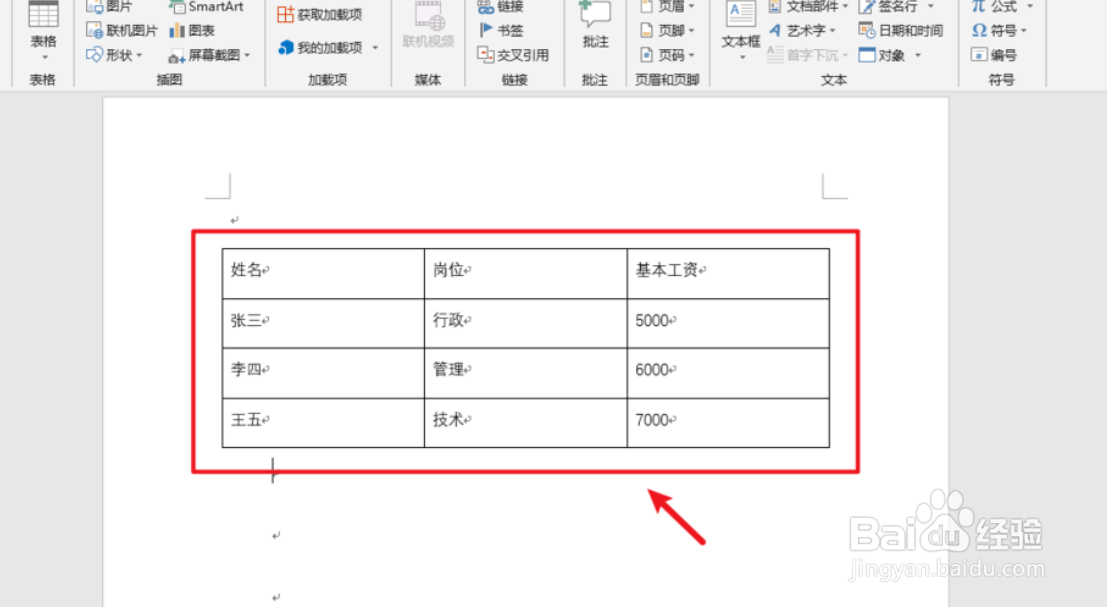Open the 表格 table menu
This screenshot has height=607, width=1107.
click(x=42, y=30)
